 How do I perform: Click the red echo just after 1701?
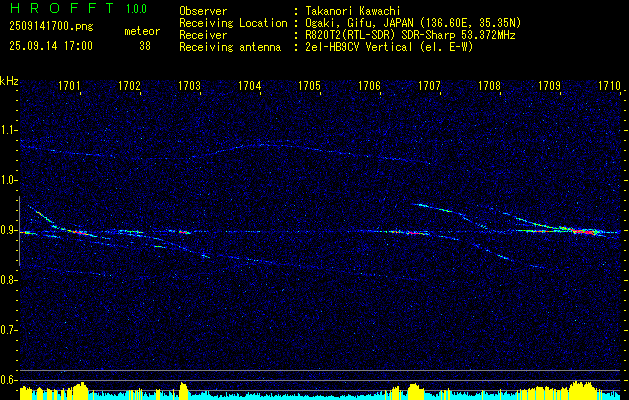tap(79, 232)
